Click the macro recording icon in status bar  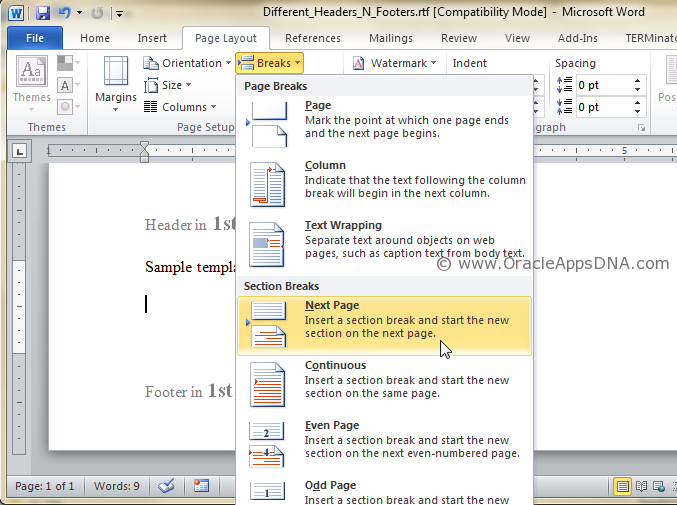[201, 486]
